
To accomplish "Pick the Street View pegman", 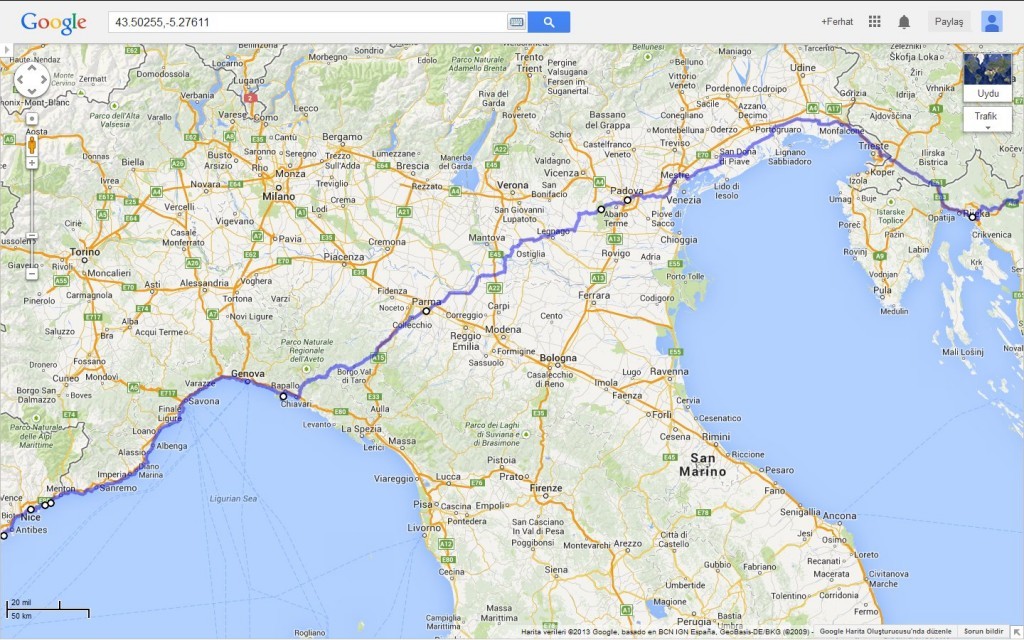I will [x=32, y=145].
